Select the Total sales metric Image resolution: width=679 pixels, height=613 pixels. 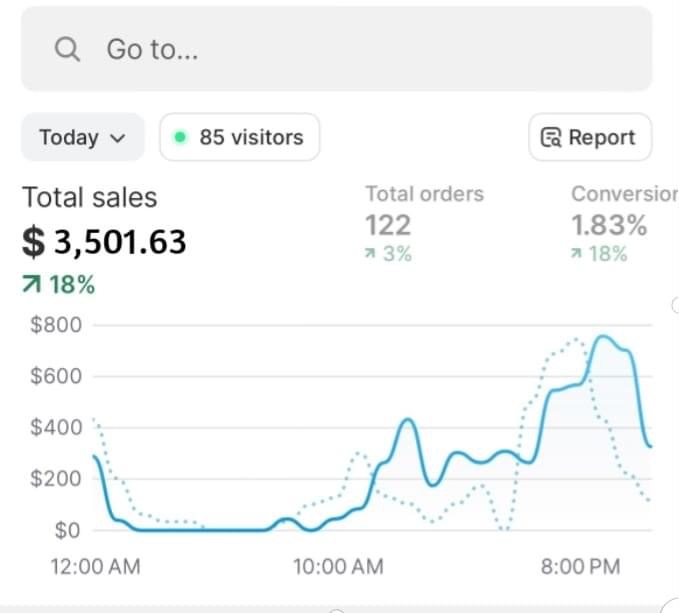90,198
